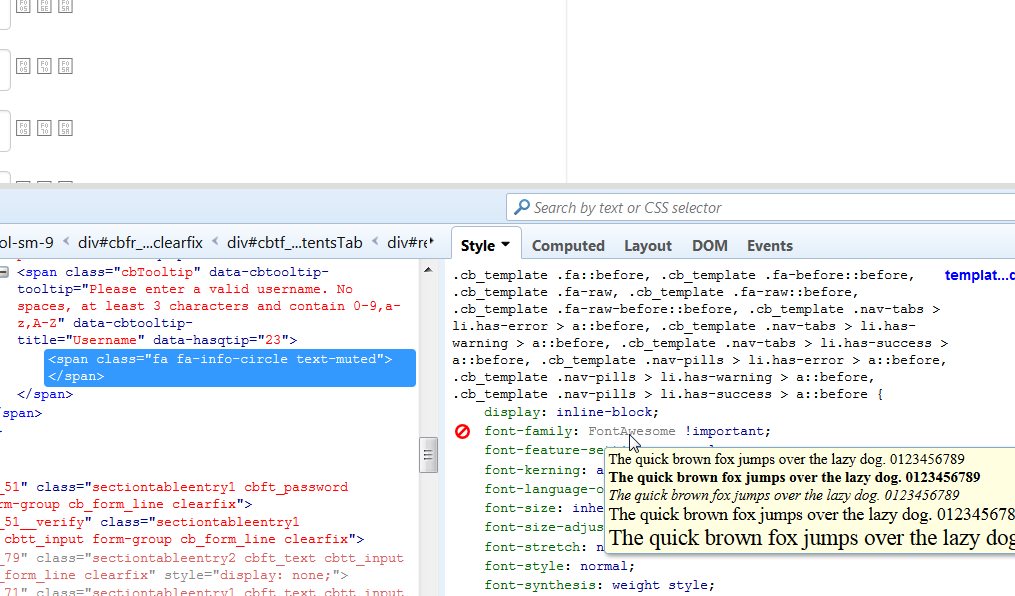The width and height of the screenshot is (1015, 596).
Task: Open the Events tab
Action: pyautogui.click(x=769, y=245)
